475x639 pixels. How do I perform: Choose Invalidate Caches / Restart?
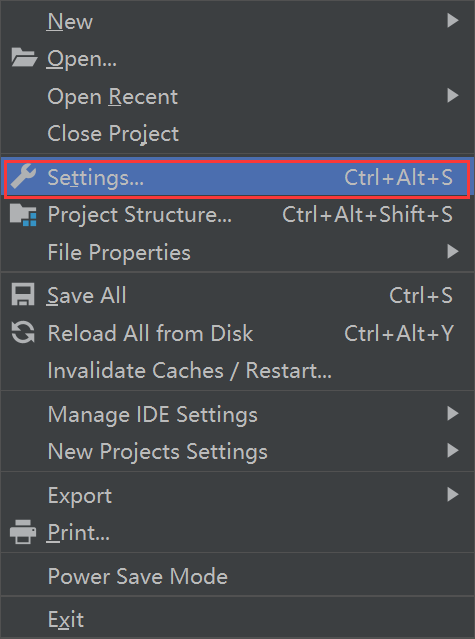click(238, 370)
